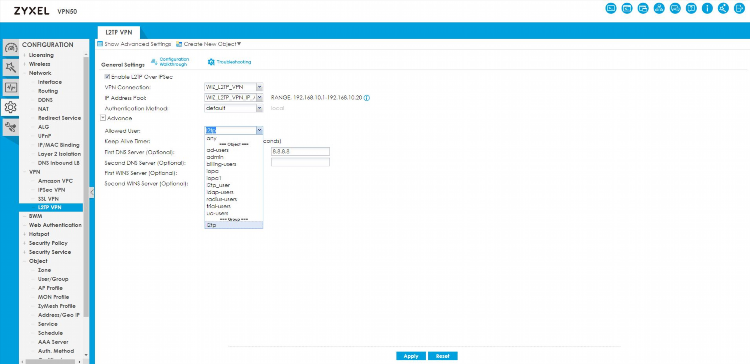
Task: Select 'ad-users' from the dropdown list
Action: coord(233,150)
